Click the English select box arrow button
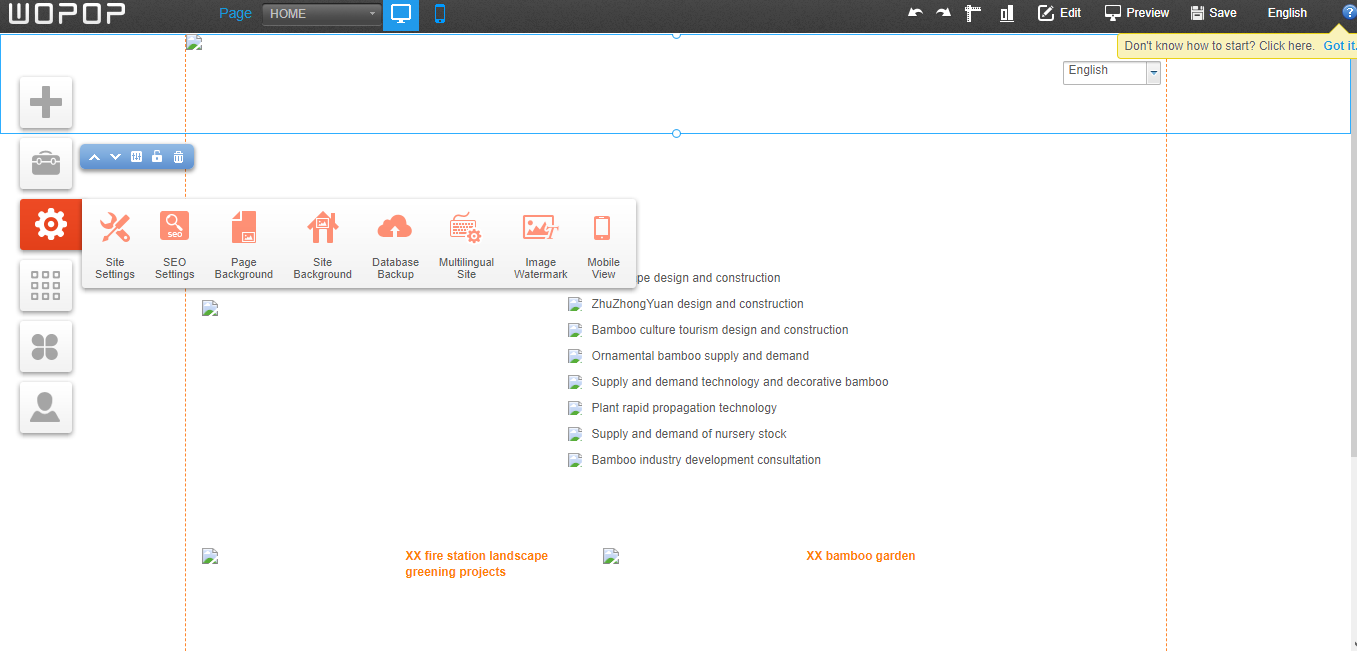 point(1153,72)
